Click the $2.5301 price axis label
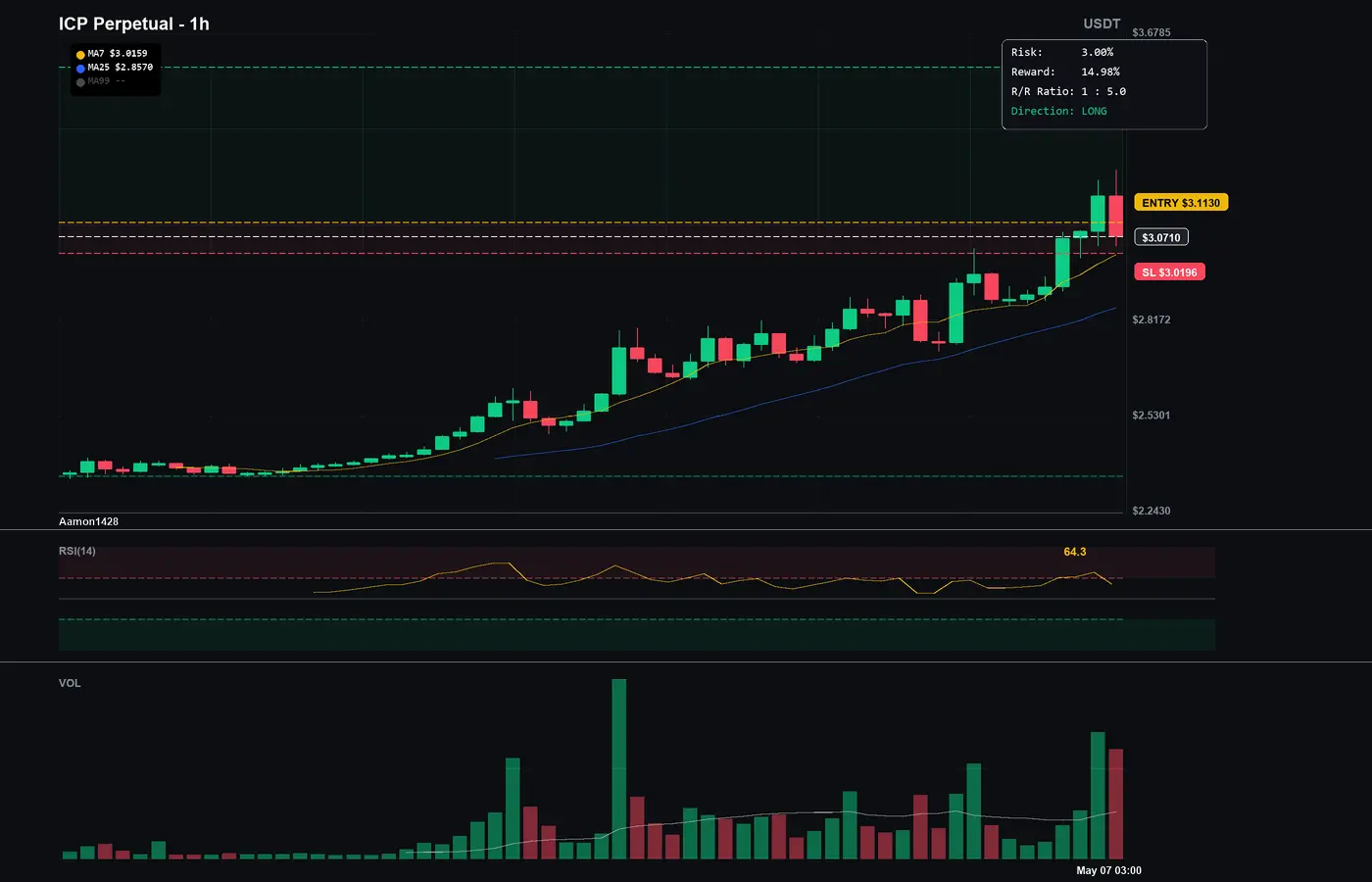Screen dimensions: 1372x882 coord(1151,416)
